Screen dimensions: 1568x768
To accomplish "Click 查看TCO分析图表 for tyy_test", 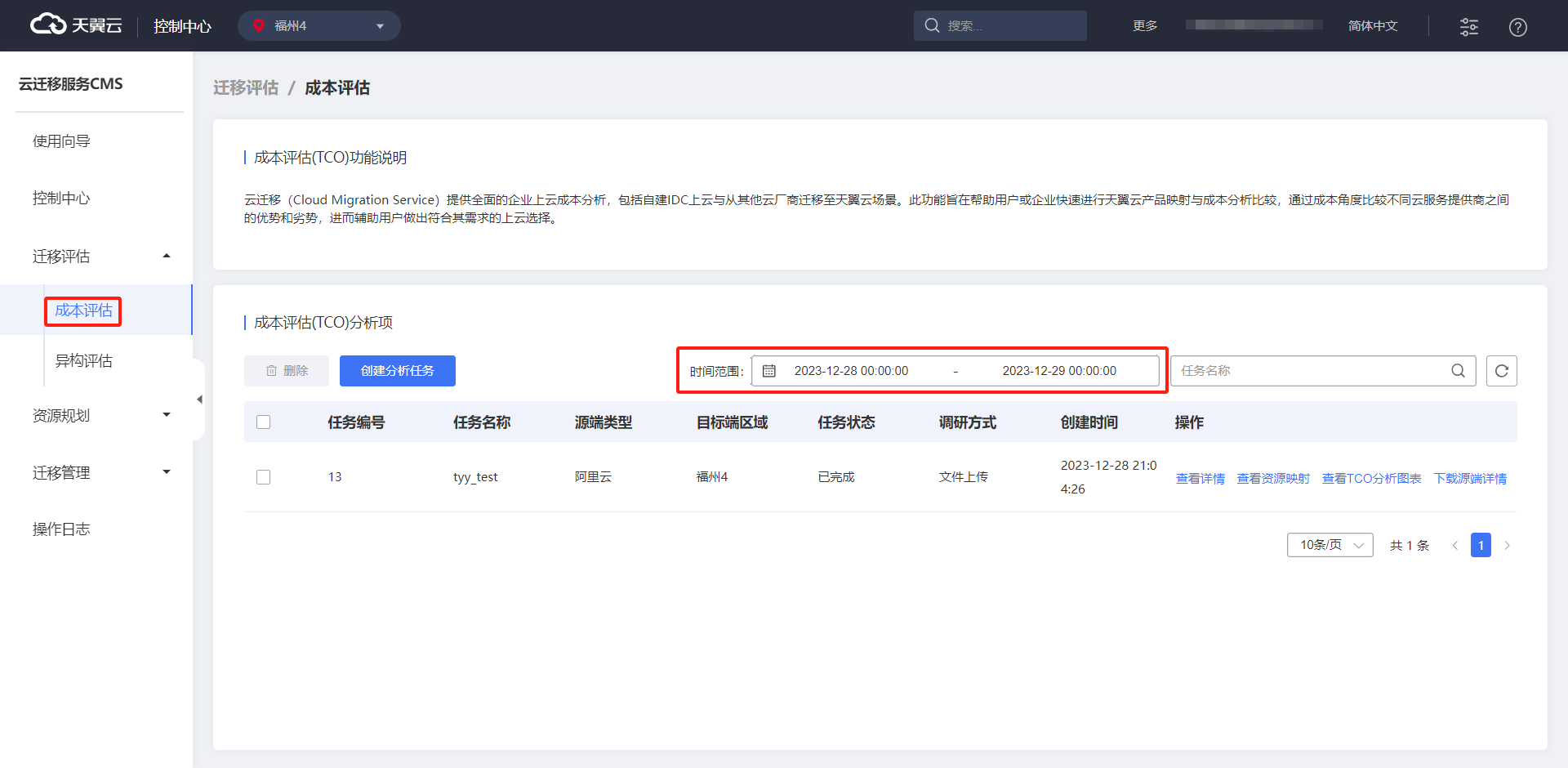I will (x=1372, y=479).
